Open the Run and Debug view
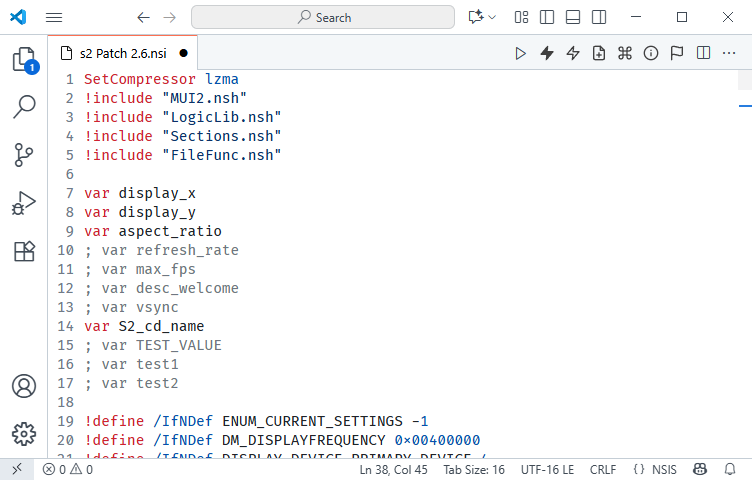752x480 pixels. [24, 203]
